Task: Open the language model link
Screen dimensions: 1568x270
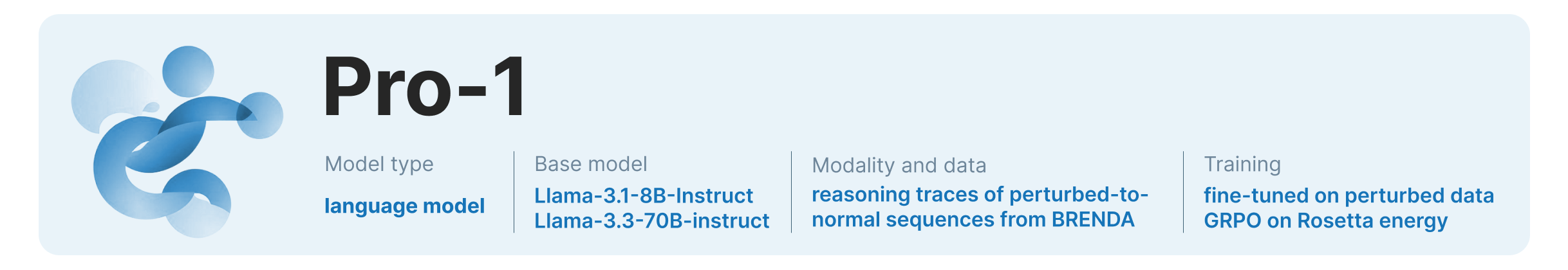Action: pyautogui.click(x=404, y=206)
